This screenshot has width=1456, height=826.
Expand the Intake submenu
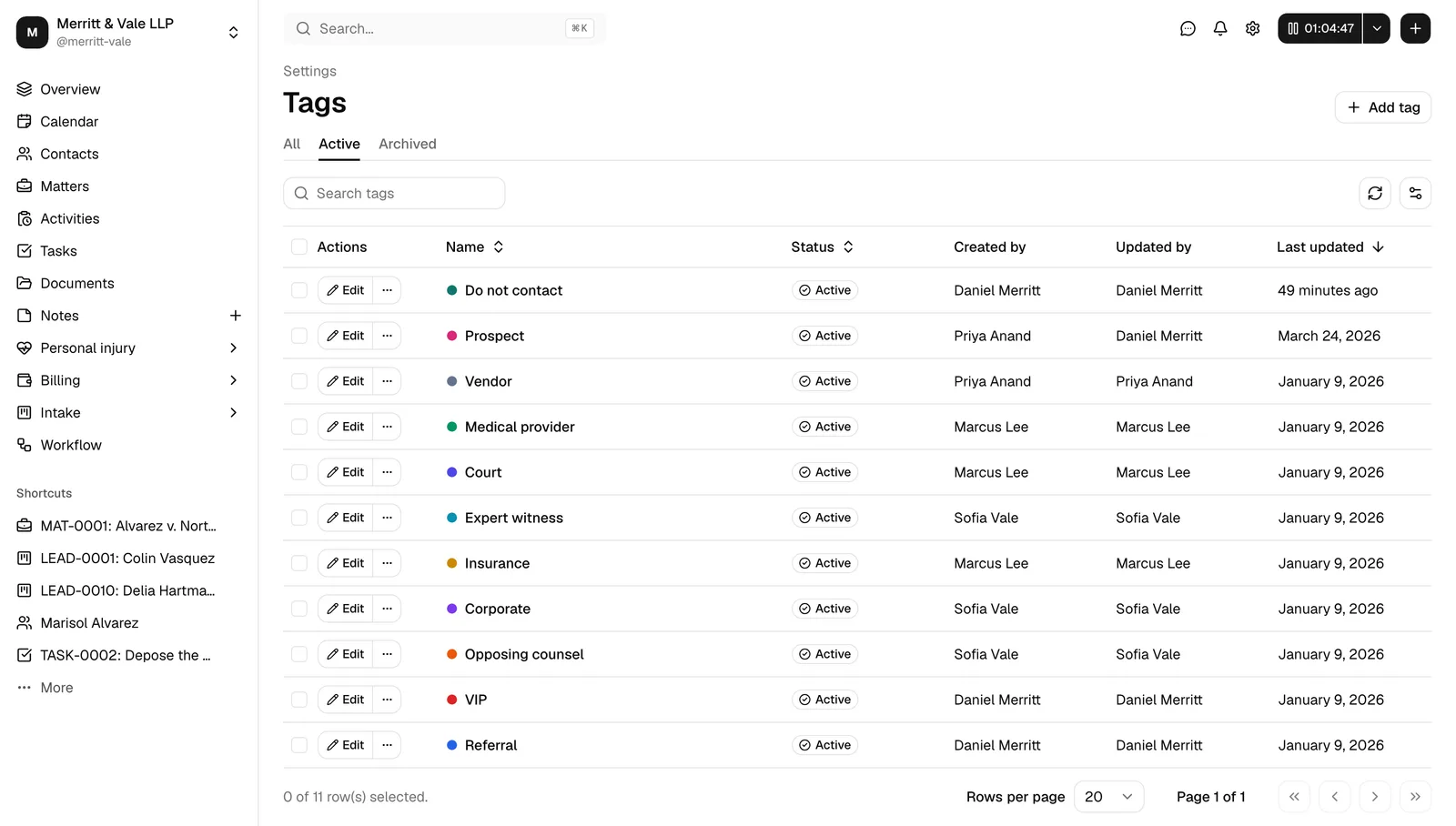click(233, 412)
